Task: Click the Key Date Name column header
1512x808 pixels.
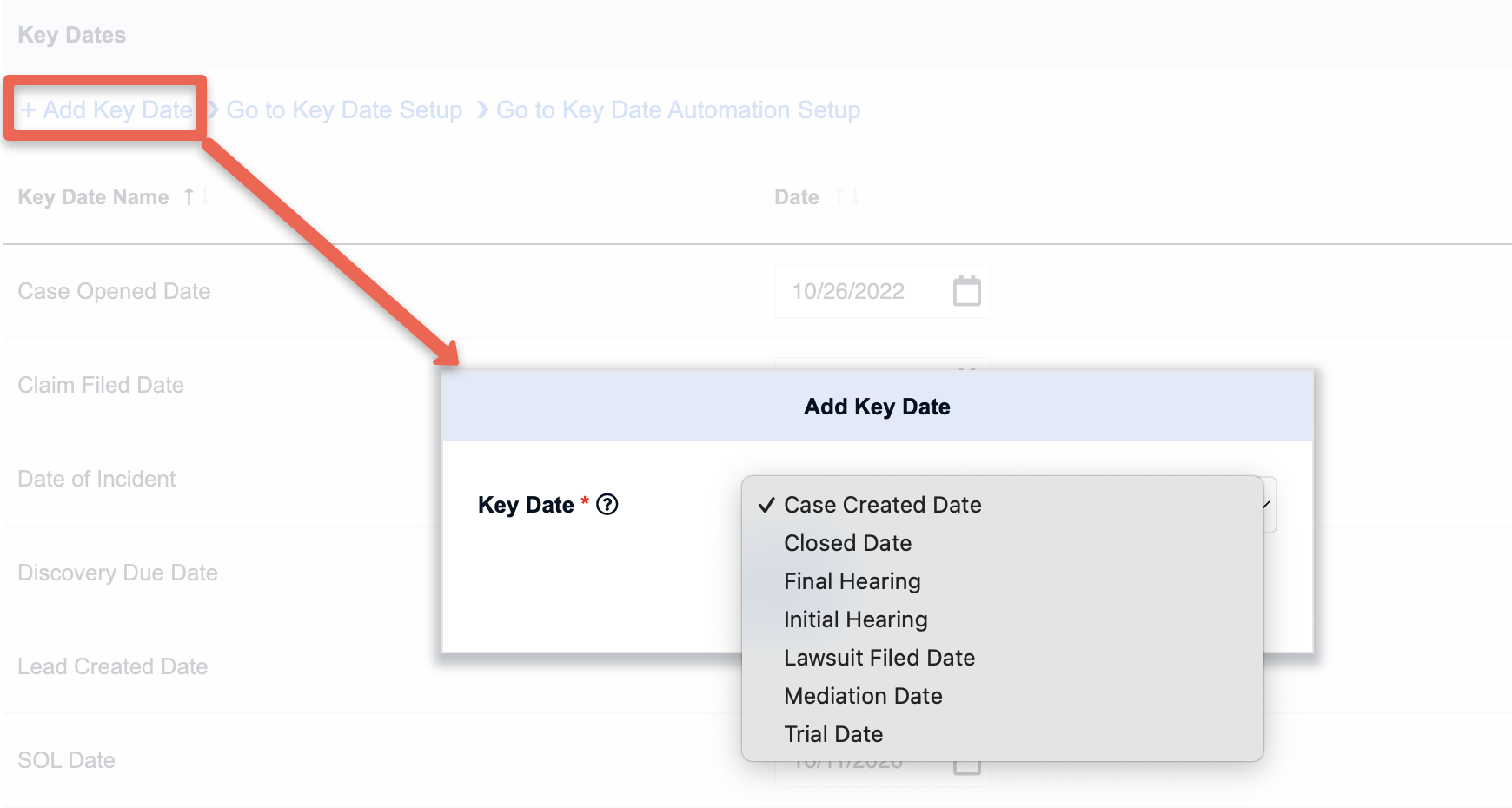Action: (93, 197)
